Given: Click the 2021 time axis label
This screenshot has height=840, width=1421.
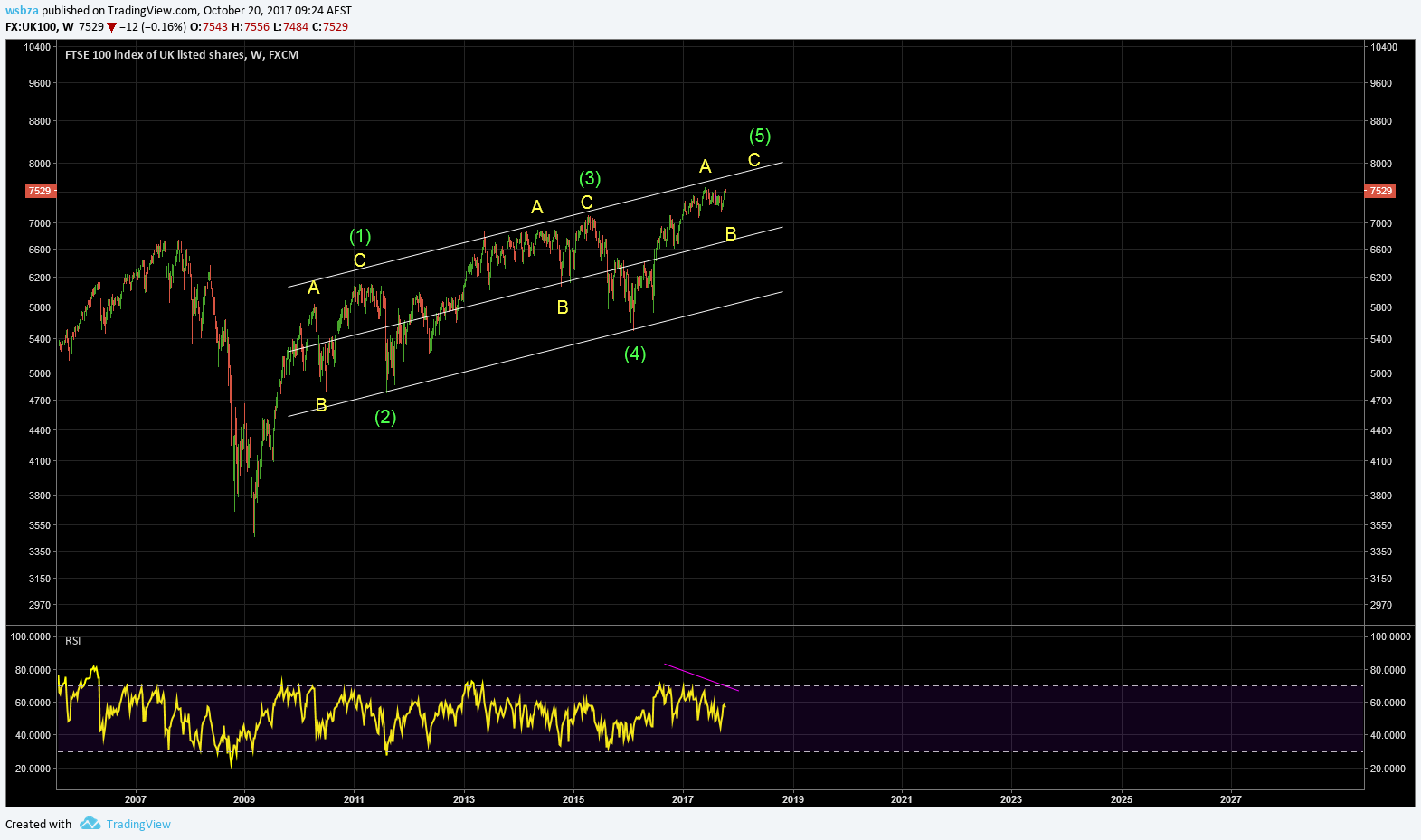Looking at the screenshot, I should (902, 799).
